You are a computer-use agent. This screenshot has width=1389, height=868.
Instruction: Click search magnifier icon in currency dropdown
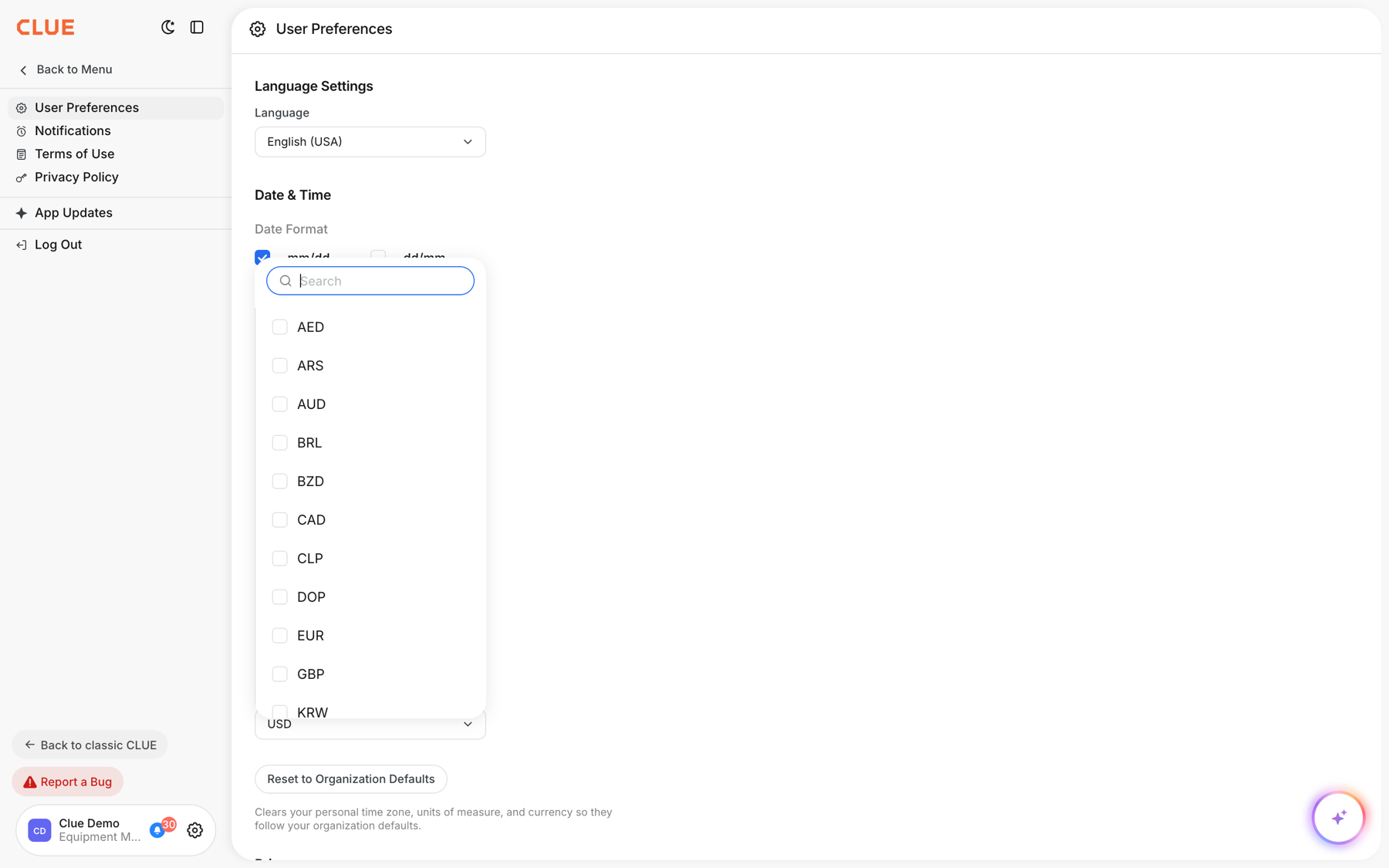point(286,281)
